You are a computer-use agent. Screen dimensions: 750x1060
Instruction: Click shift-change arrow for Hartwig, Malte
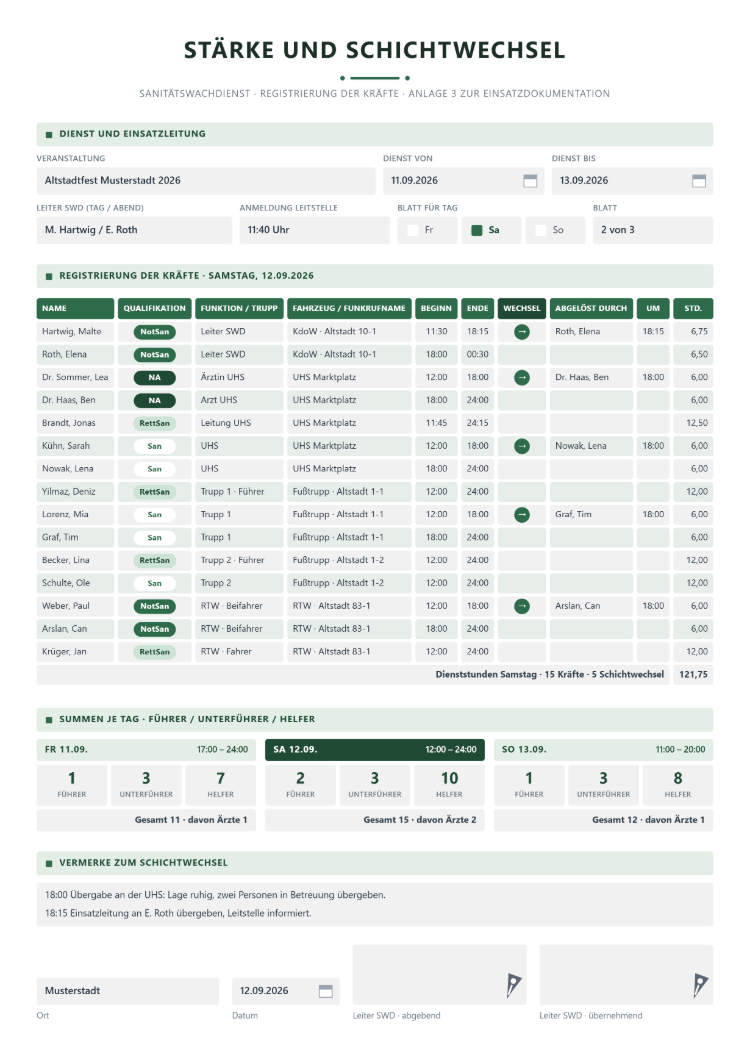(522, 332)
